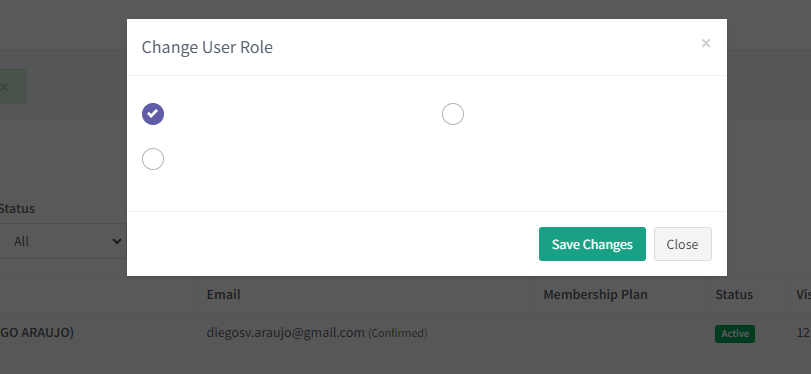Click the Status column header in the table
This screenshot has height=374, width=811.
[734, 295]
